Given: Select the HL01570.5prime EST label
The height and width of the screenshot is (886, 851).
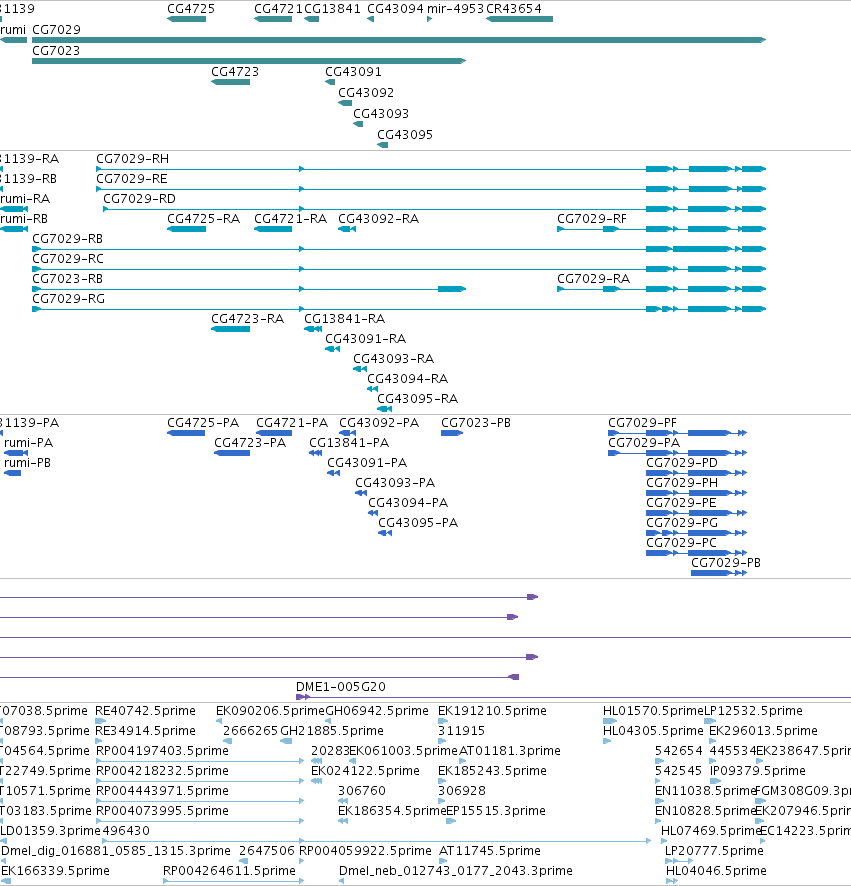Looking at the screenshot, I should coord(653,711).
